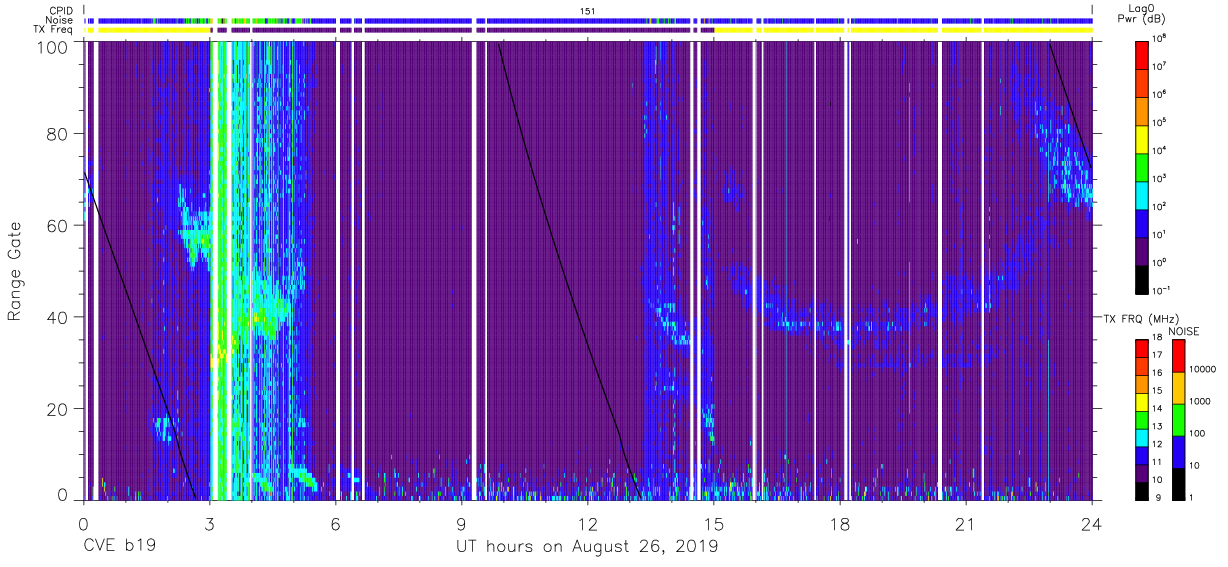Click the 'CVE b19' radar label
Screen dimensions: 1228x567
click(x=118, y=547)
